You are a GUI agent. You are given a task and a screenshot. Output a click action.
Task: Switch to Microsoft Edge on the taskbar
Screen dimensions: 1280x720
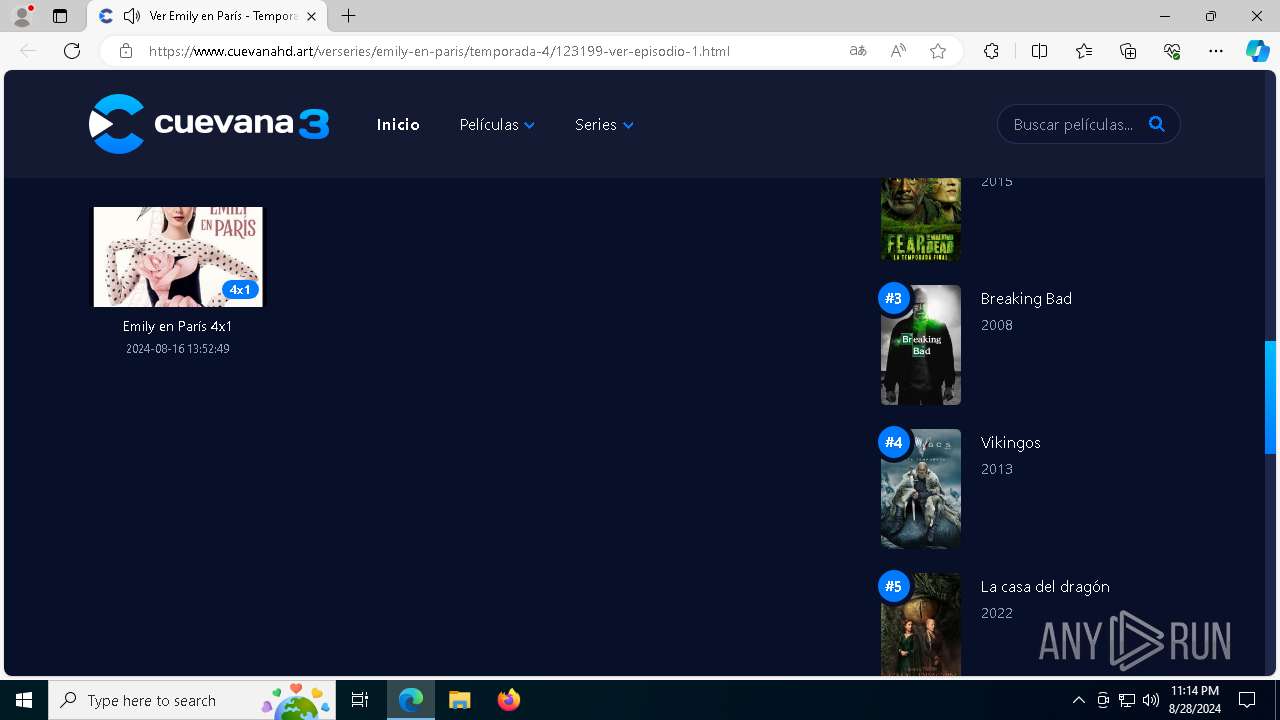411,700
